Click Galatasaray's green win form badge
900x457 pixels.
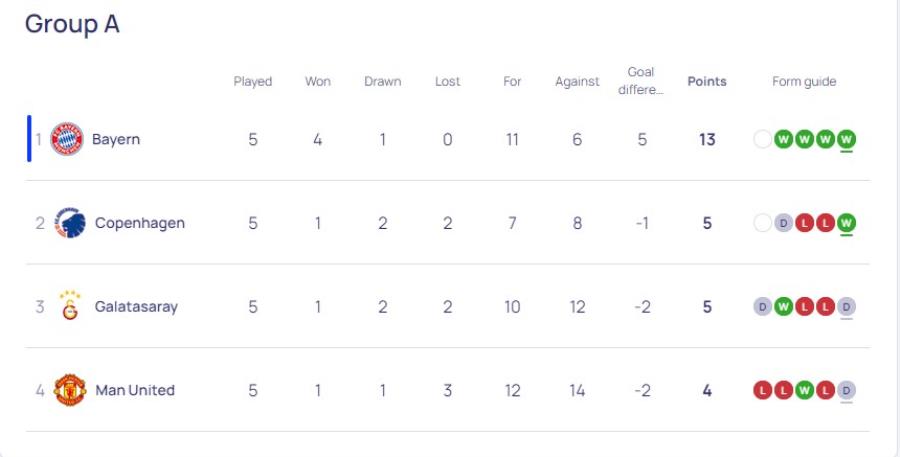[x=783, y=307]
